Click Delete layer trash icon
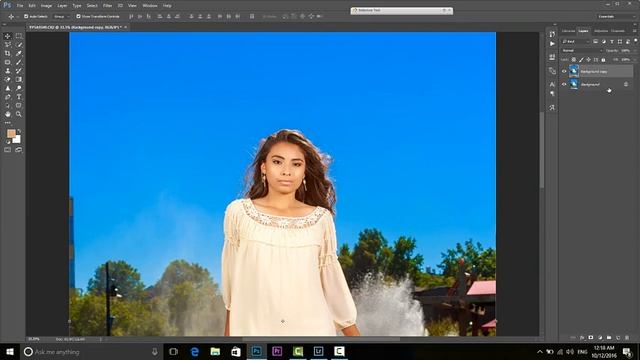The image size is (640, 360). (x=627, y=338)
